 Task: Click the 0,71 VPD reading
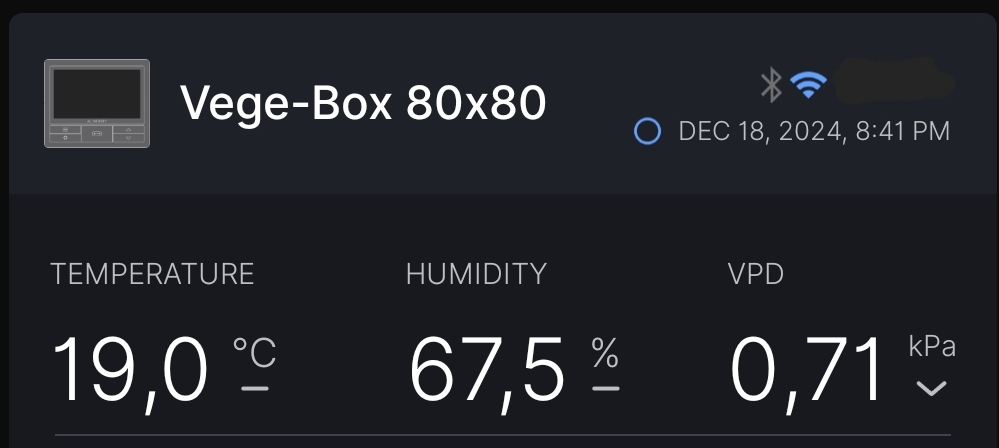pos(808,369)
